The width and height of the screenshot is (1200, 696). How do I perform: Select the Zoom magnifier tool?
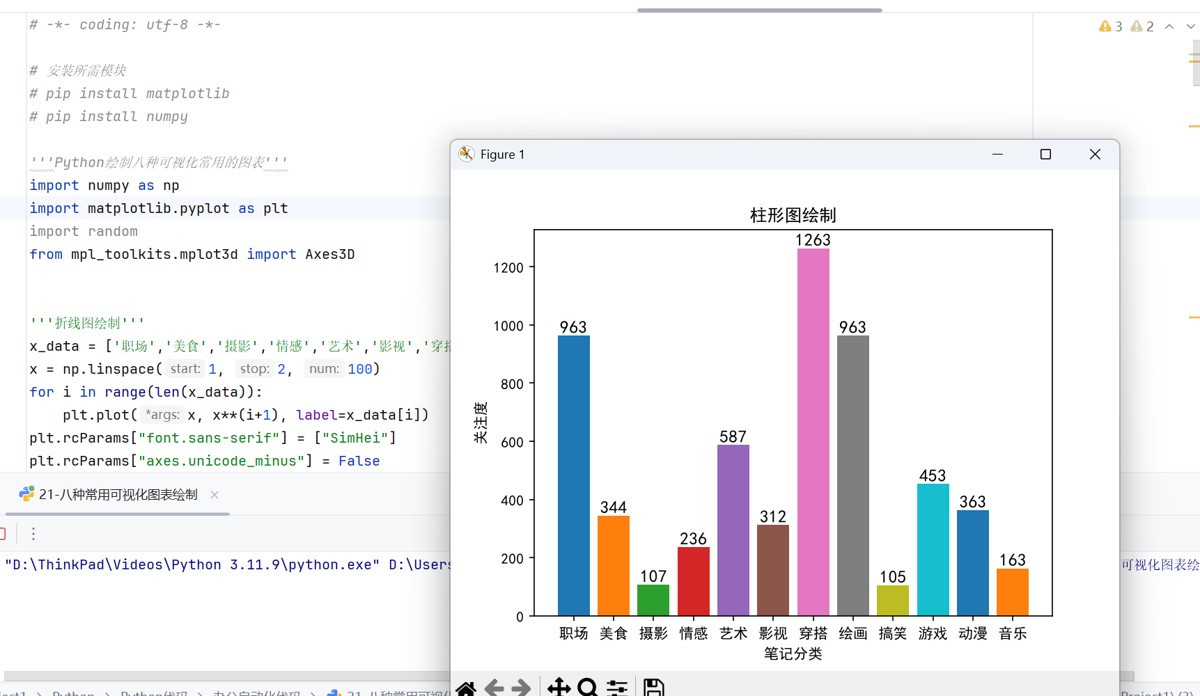[588, 687]
